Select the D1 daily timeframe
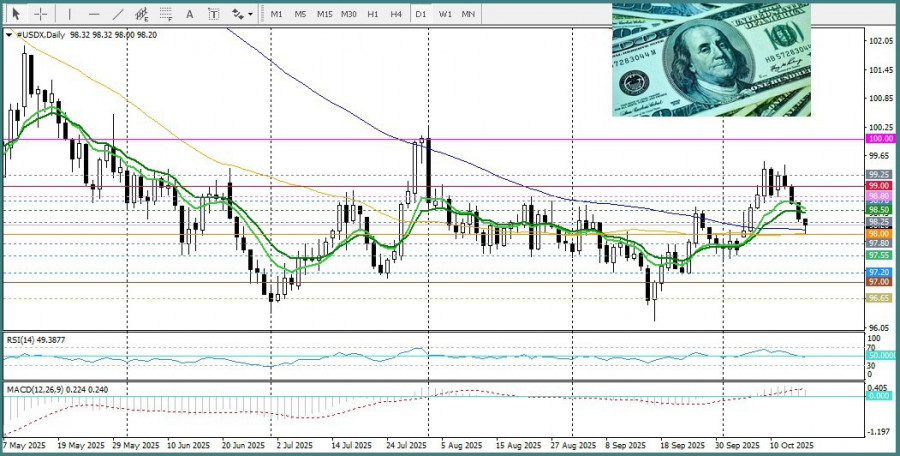 point(421,14)
